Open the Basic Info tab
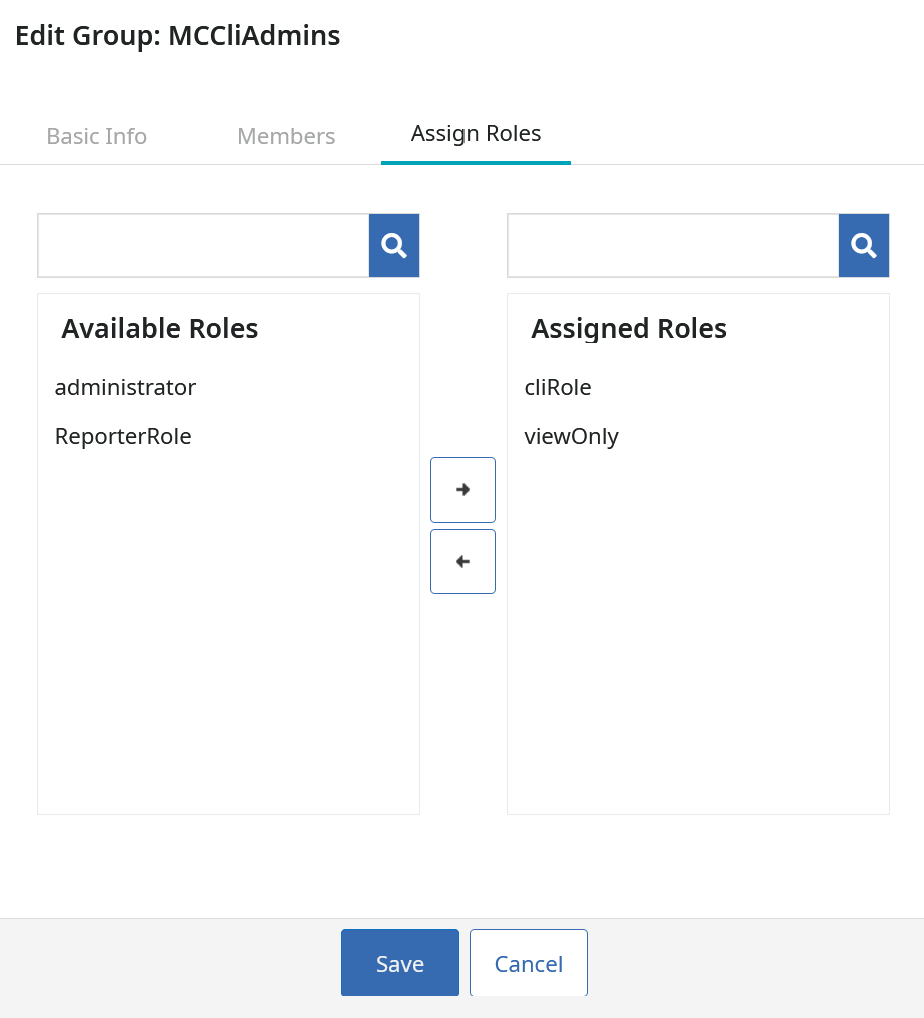924x1018 pixels. pos(97,136)
